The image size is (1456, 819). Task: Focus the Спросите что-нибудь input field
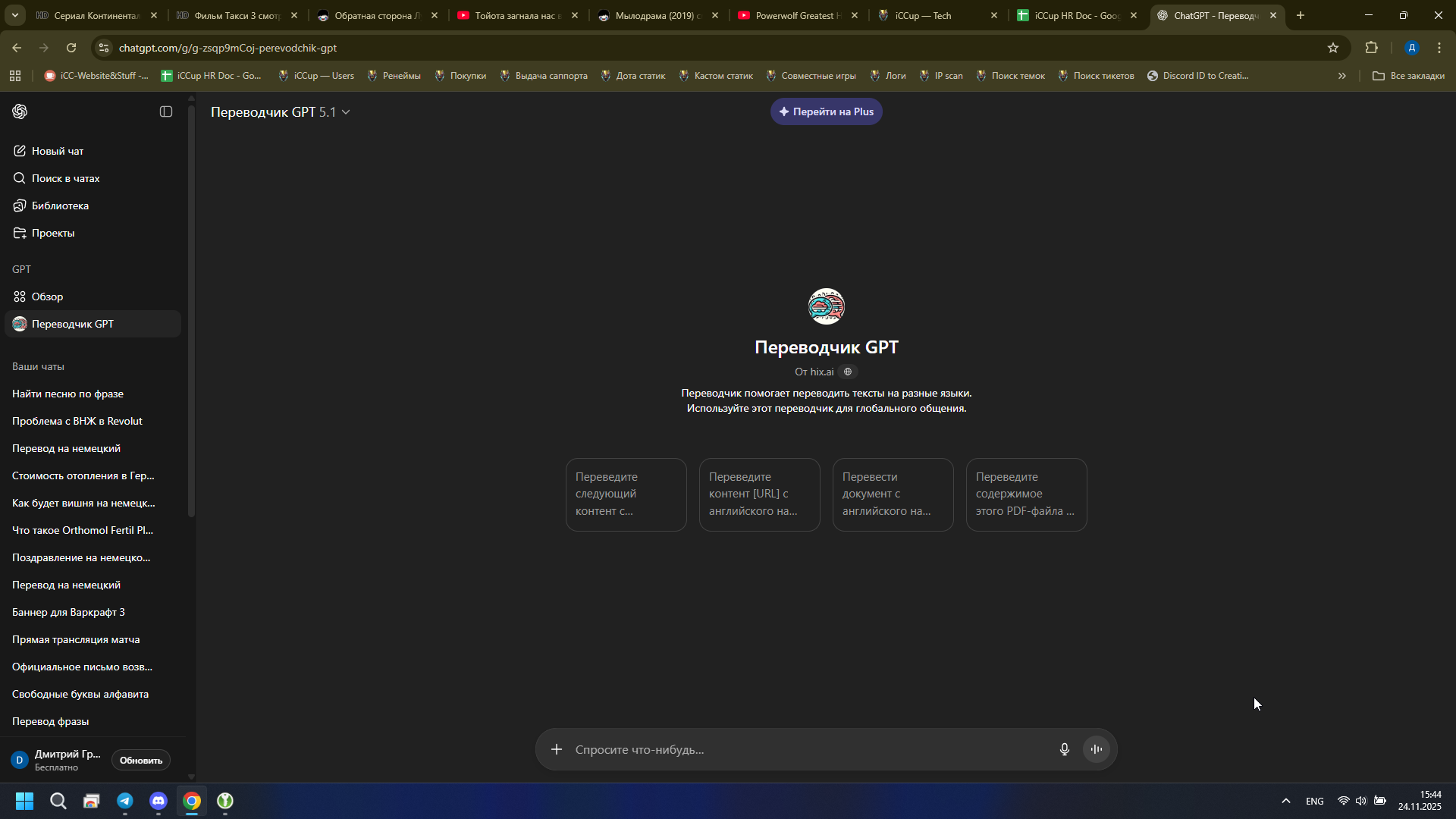pos(804,749)
